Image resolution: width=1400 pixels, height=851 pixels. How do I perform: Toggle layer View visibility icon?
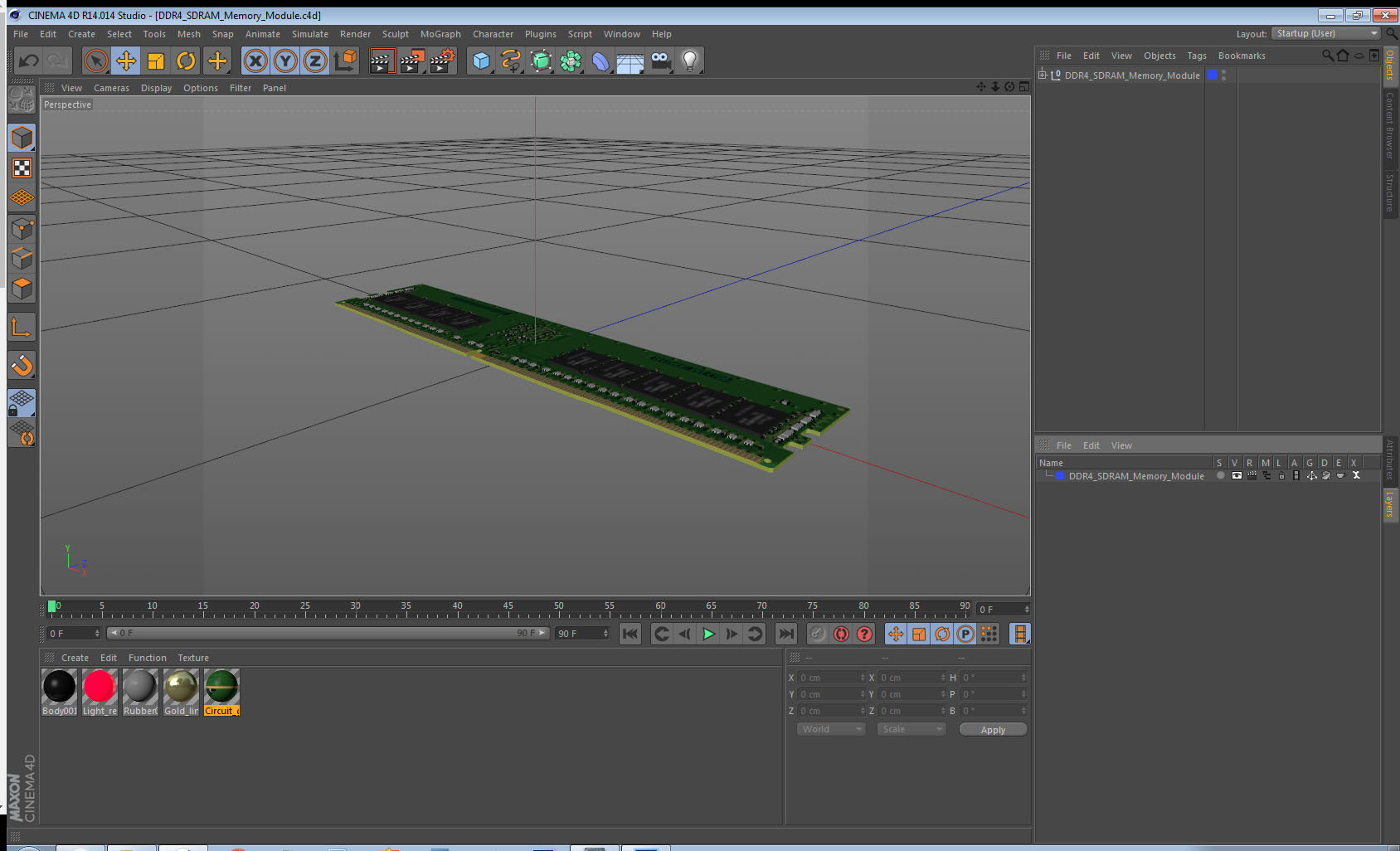[x=1237, y=475]
